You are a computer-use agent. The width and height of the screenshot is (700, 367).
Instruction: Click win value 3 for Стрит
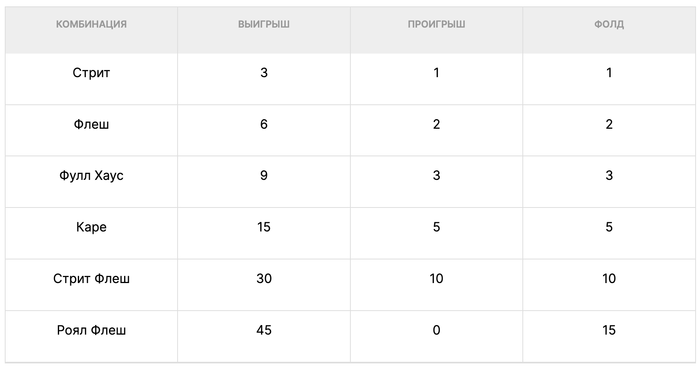[x=264, y=72]
